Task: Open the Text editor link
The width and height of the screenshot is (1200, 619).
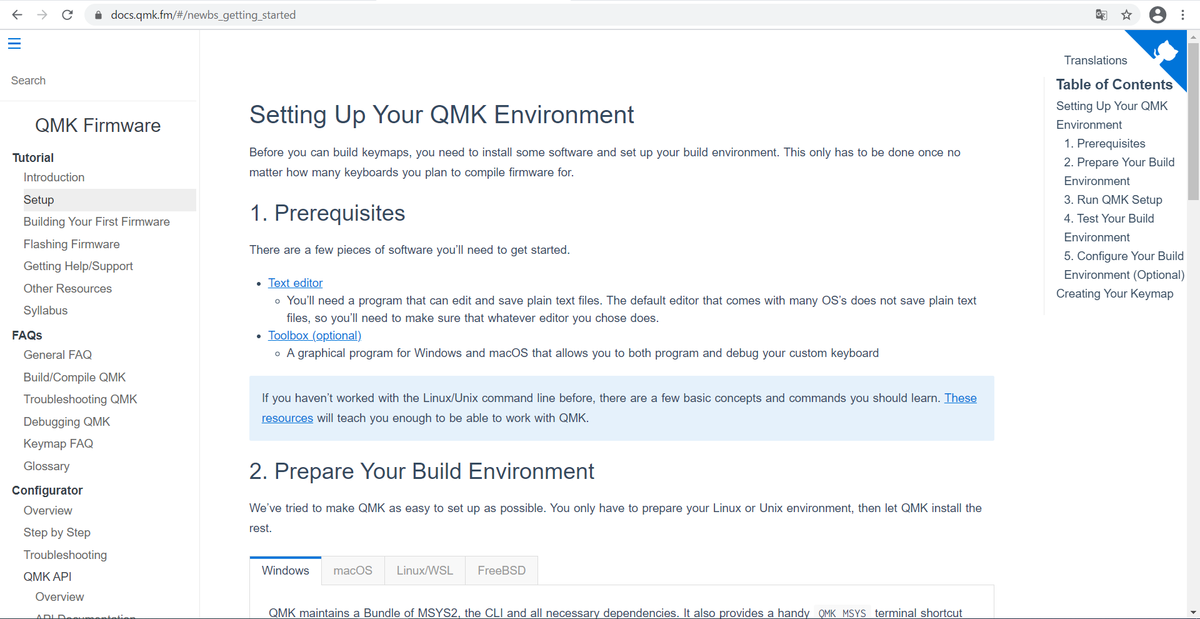Action: pos(295,283)
